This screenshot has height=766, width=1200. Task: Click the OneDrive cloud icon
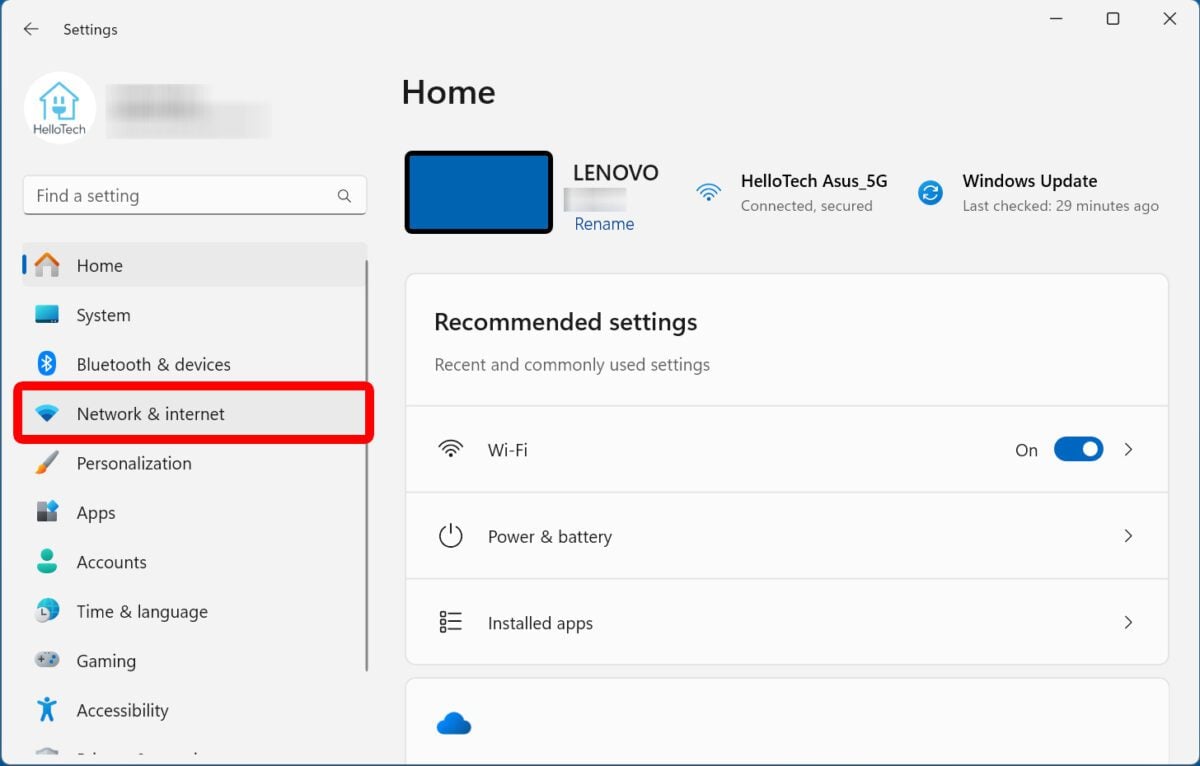pos(454,723)
